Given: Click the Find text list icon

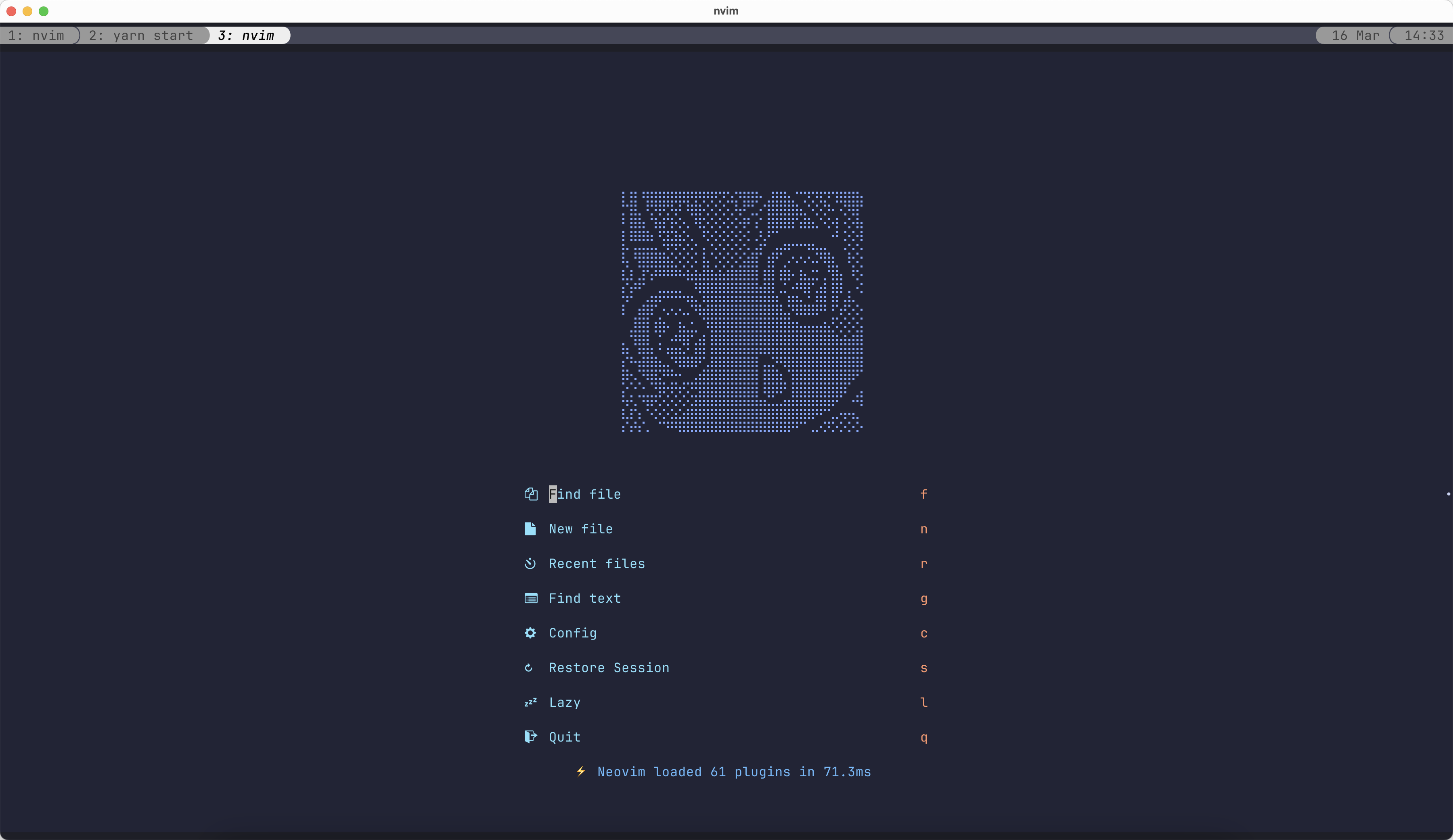Looking at the screenshot, I should 530,598.
